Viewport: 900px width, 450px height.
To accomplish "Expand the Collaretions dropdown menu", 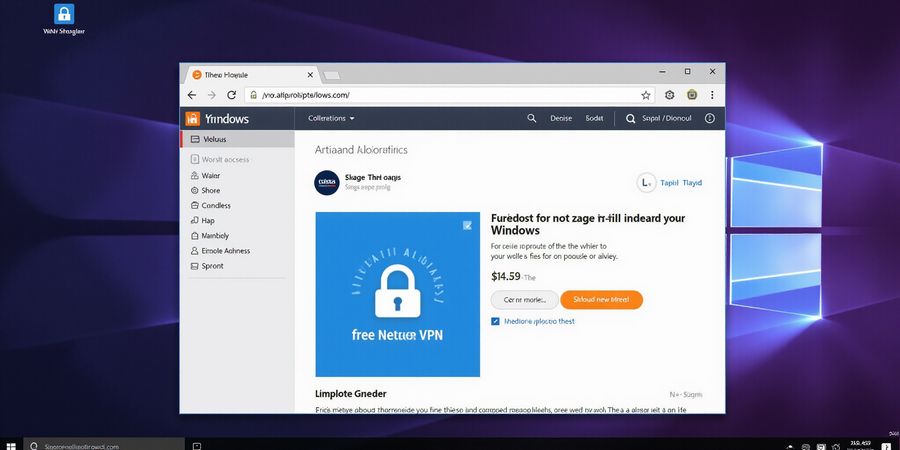I will tap(331, 118).
